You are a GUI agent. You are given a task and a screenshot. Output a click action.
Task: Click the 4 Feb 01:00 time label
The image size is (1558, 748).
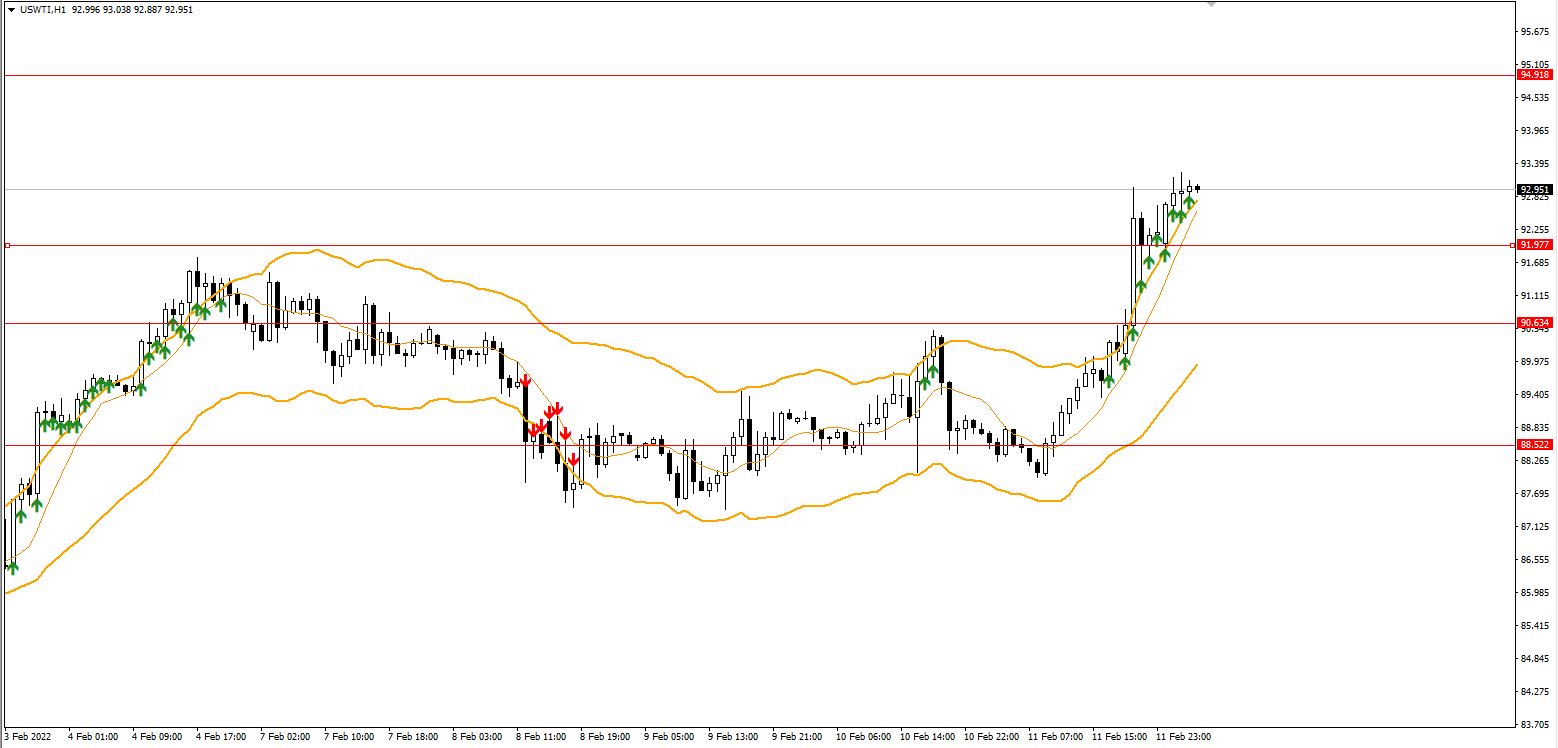click(x=93, y=737)
